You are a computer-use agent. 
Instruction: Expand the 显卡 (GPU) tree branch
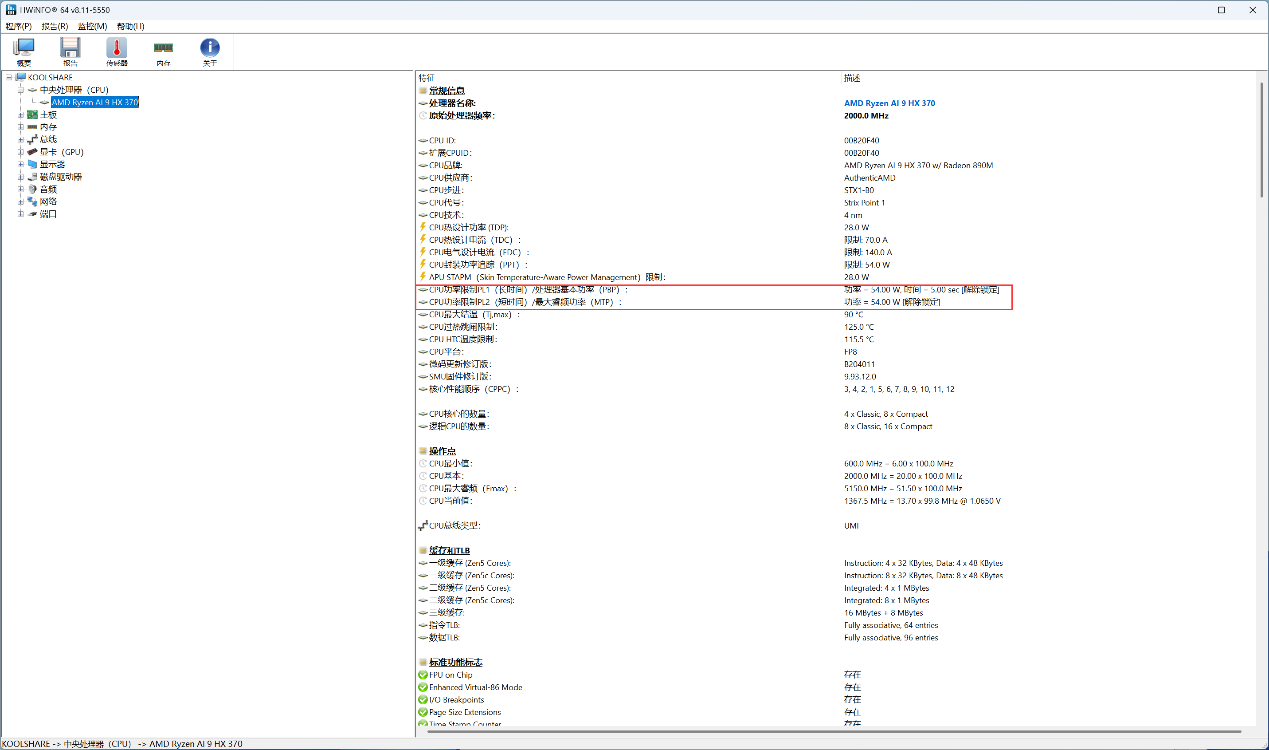[x=20, y=152]
